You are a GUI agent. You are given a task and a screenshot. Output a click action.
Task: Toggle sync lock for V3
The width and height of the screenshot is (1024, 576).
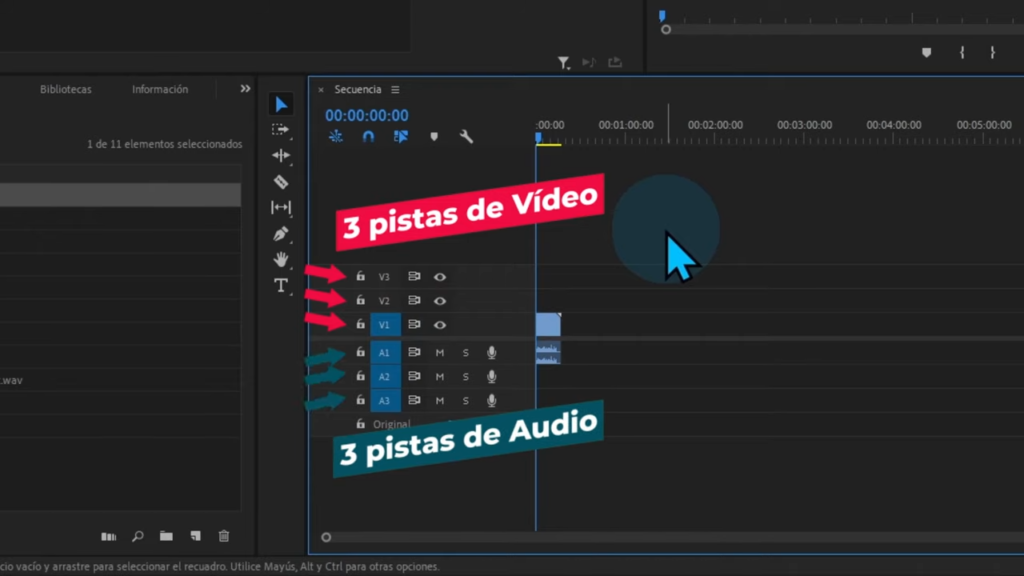coord(414,276)
